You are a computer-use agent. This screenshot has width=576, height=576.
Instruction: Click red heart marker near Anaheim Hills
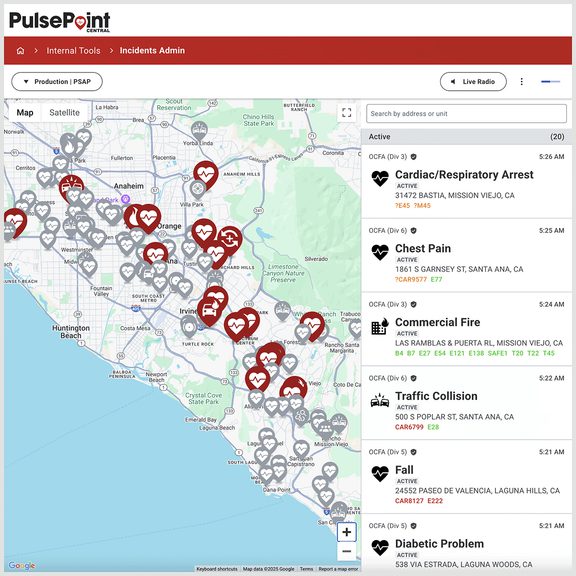[x=206, y=174]
